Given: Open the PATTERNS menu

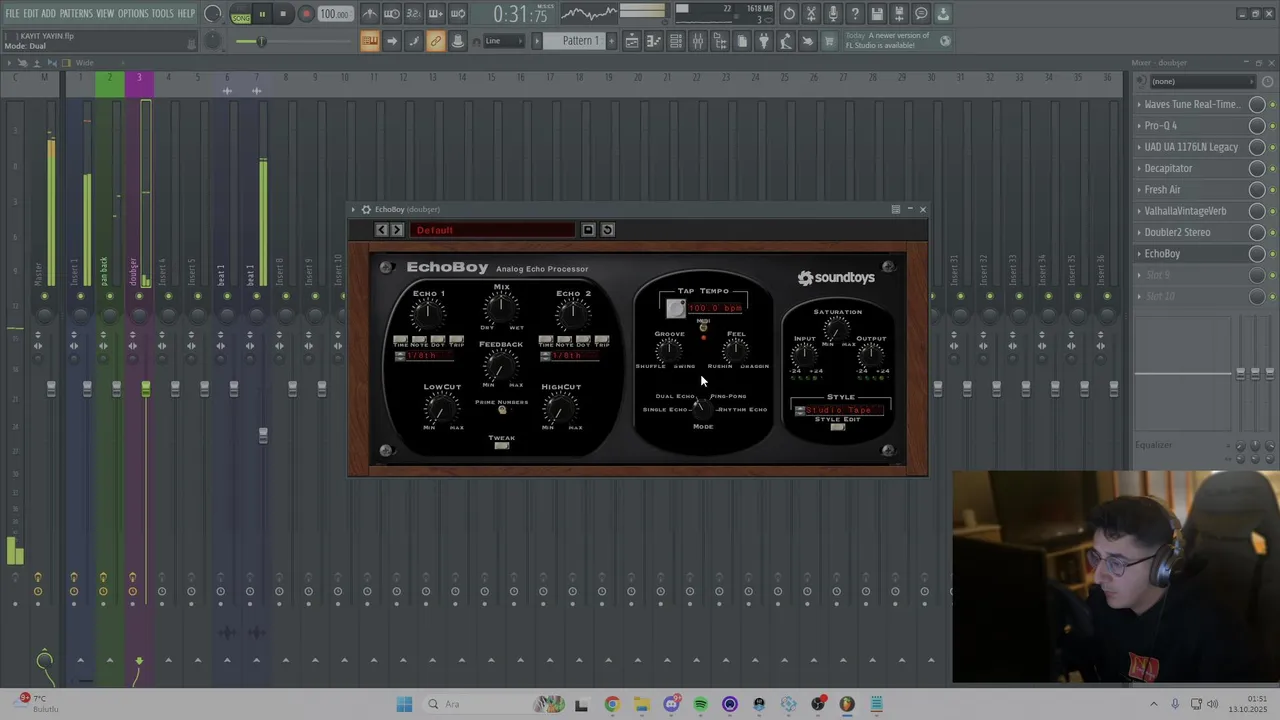Looking at the screenshot, I should click(76, 14).
